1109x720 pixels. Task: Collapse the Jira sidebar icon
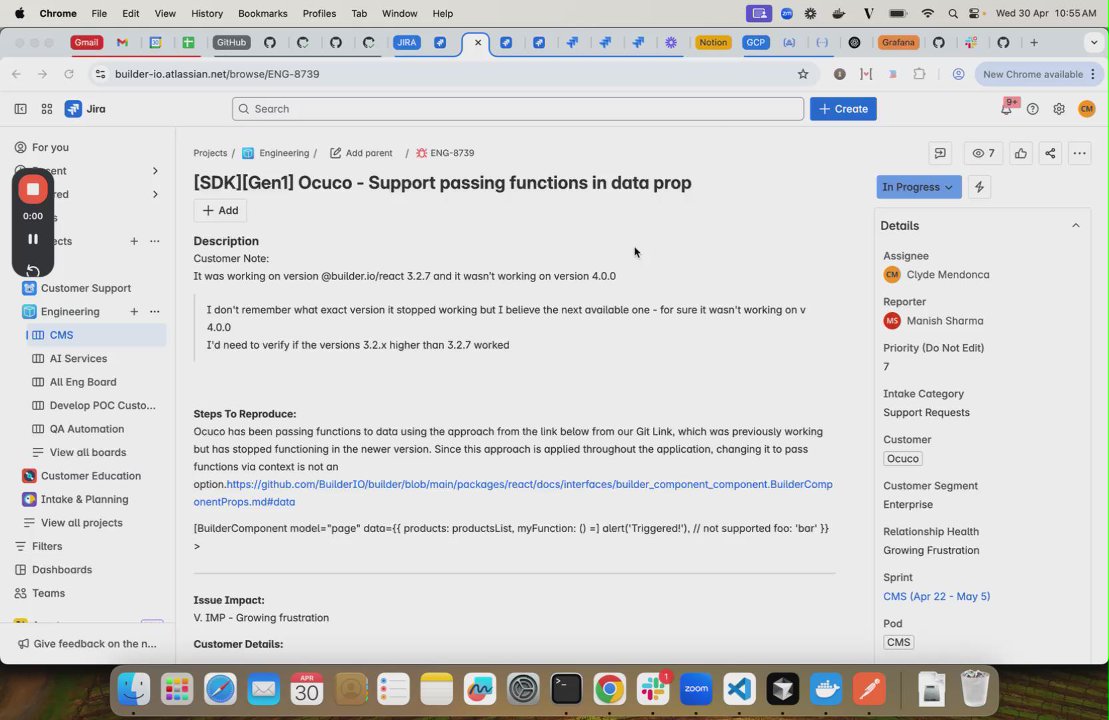pos(21,109)
